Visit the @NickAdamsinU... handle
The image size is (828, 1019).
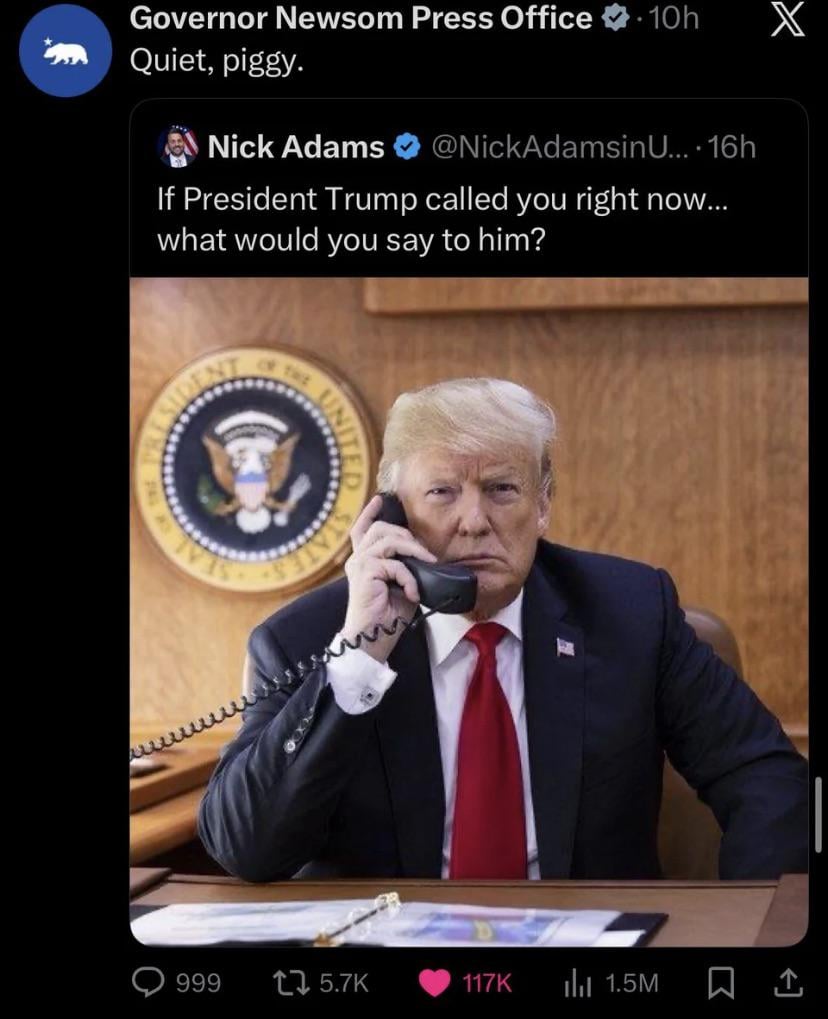pyautogui.click(x=558, y=148)
